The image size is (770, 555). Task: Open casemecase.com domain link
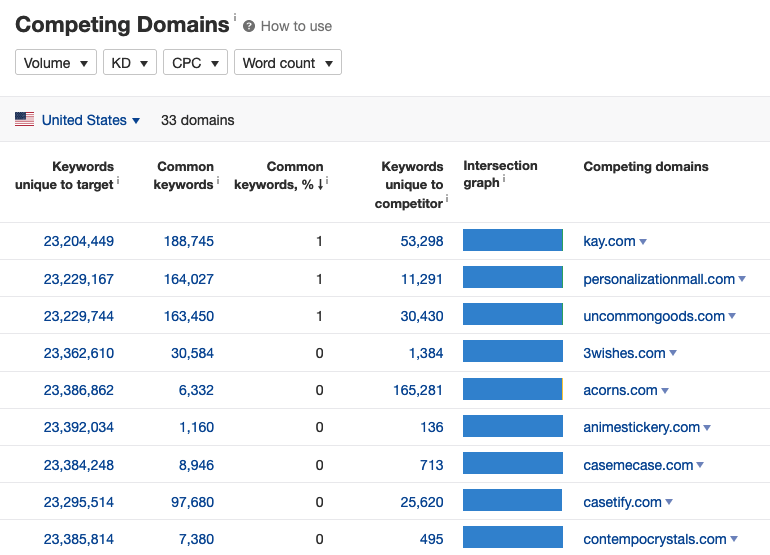pos(638,465)
